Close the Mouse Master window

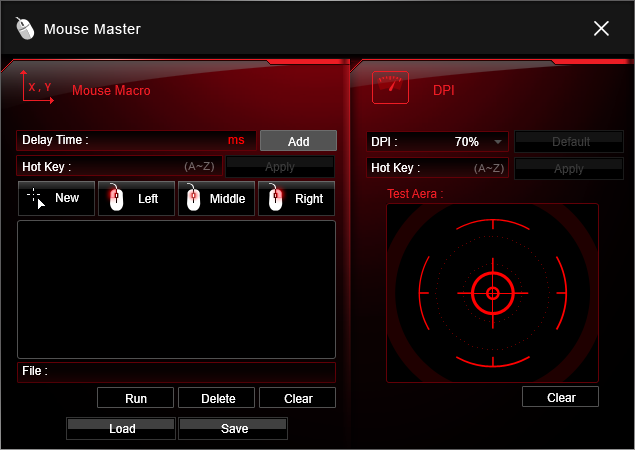coord(601,28)
